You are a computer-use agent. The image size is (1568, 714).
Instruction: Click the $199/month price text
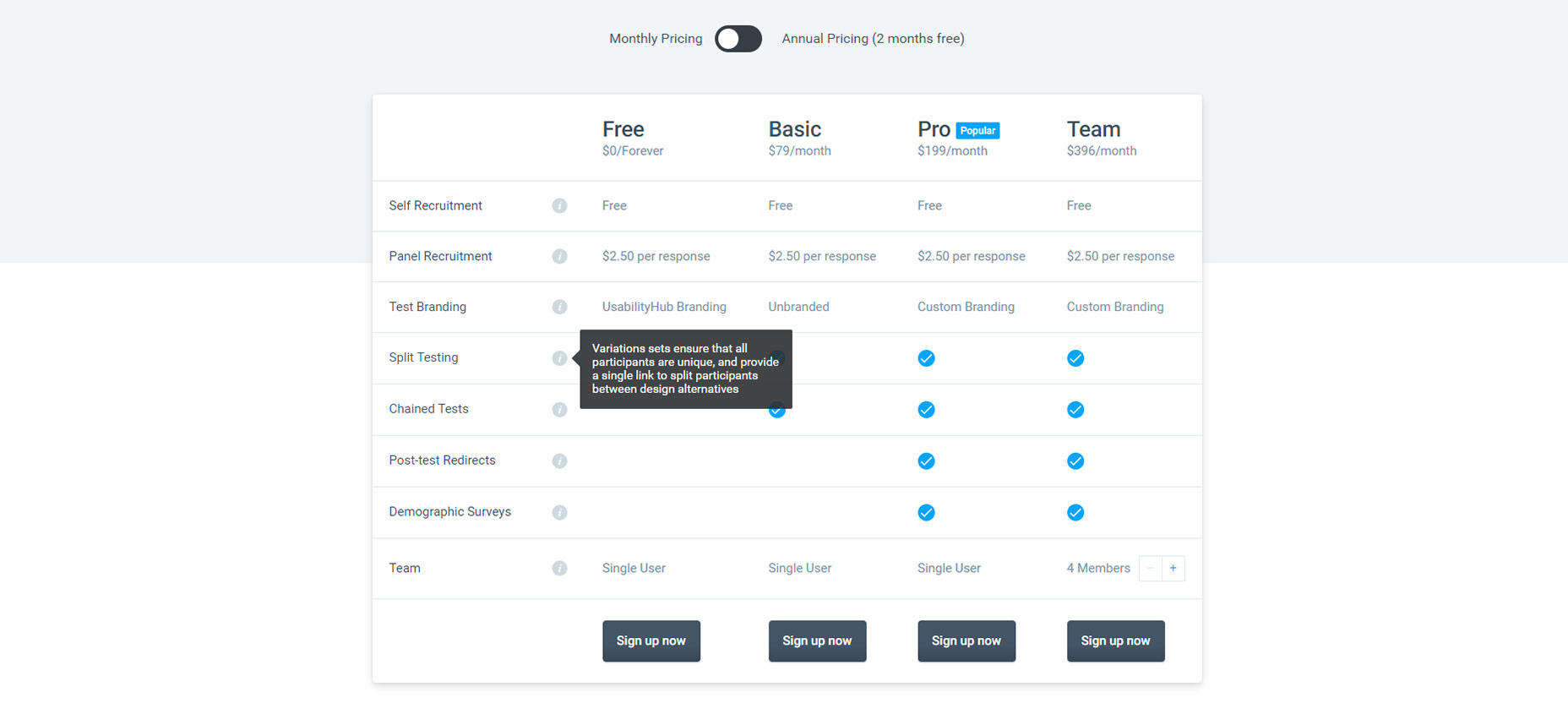(952, 151)
